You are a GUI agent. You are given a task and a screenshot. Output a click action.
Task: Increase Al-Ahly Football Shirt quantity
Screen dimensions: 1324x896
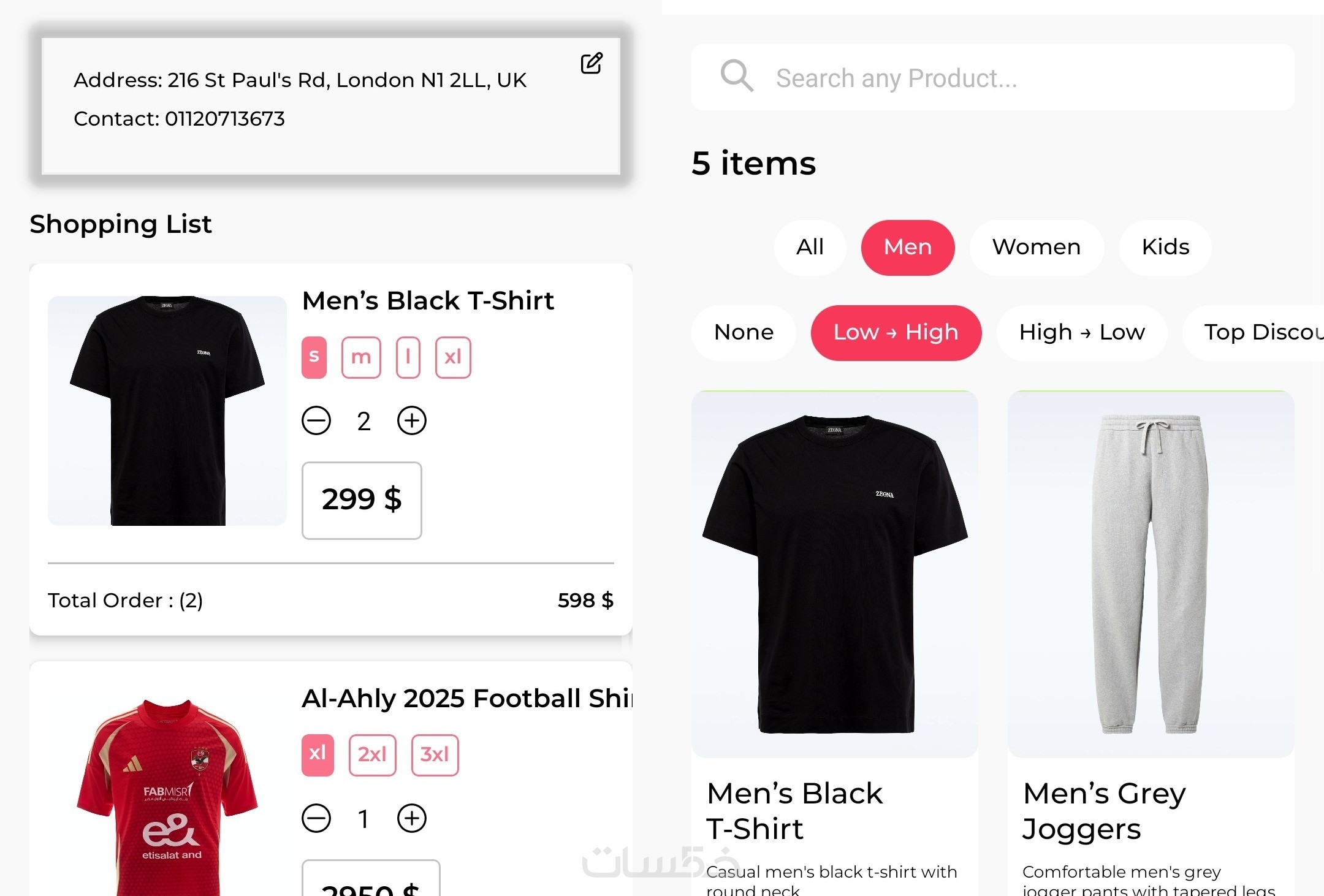[412, 818]
